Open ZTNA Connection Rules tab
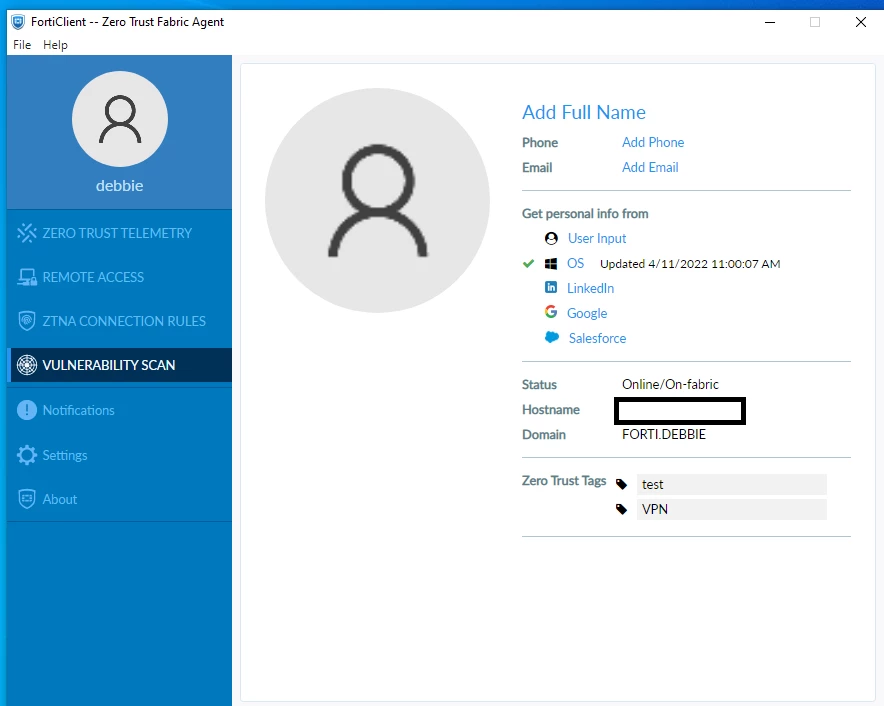 pos(120,321)
